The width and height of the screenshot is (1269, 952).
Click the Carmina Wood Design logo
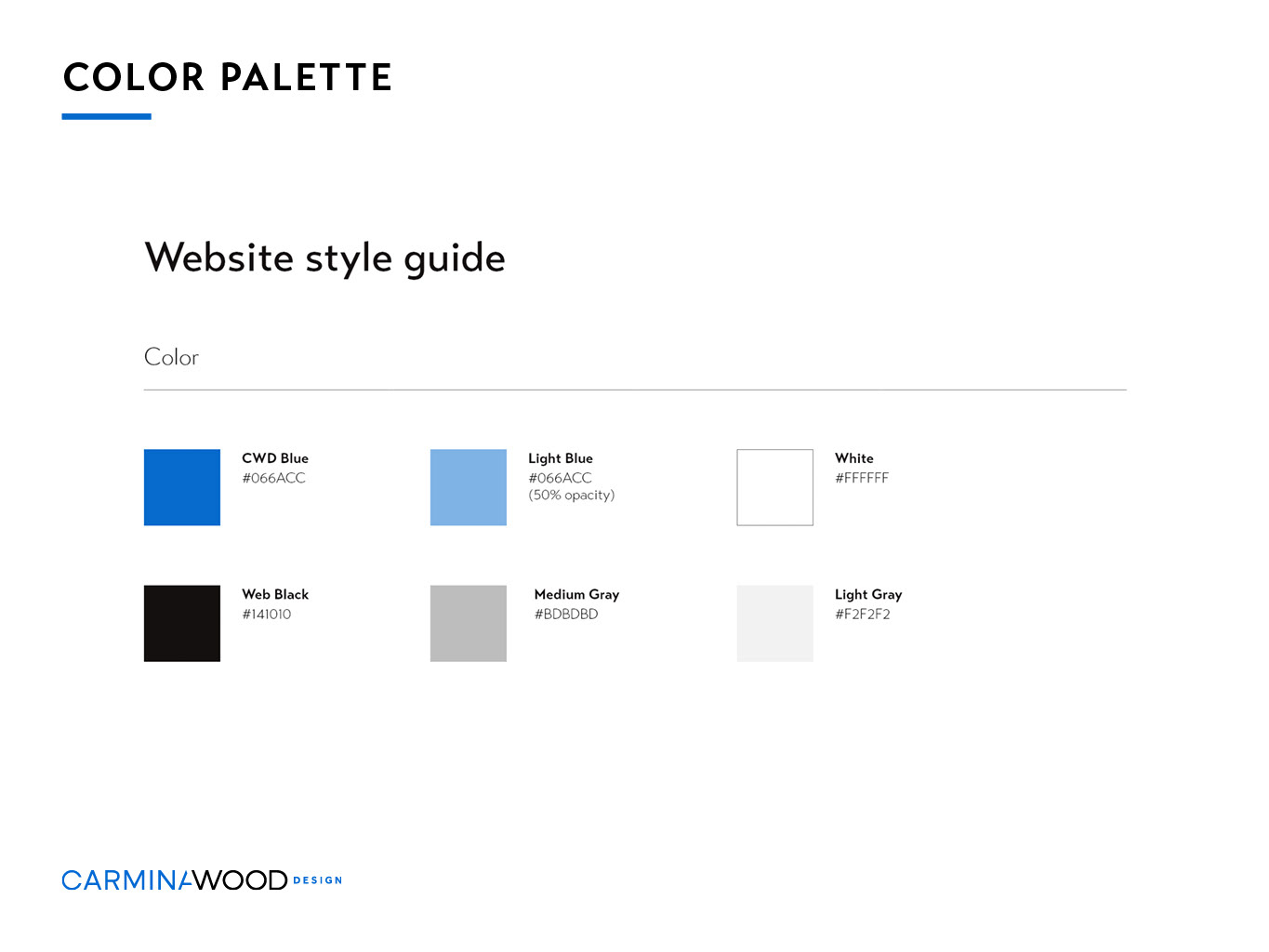[202, 879]
